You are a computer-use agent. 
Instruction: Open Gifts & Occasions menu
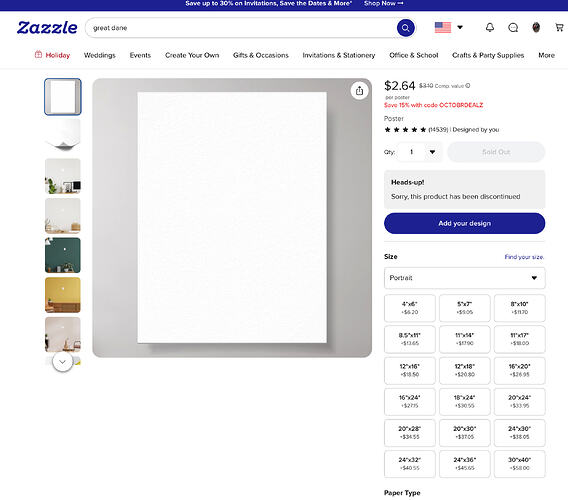(261, 55)
